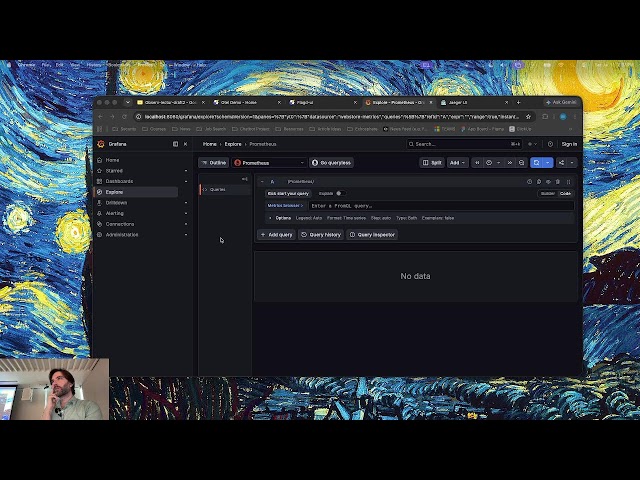
Task: Open a new browser tab
Action: [x=518, y=102]
